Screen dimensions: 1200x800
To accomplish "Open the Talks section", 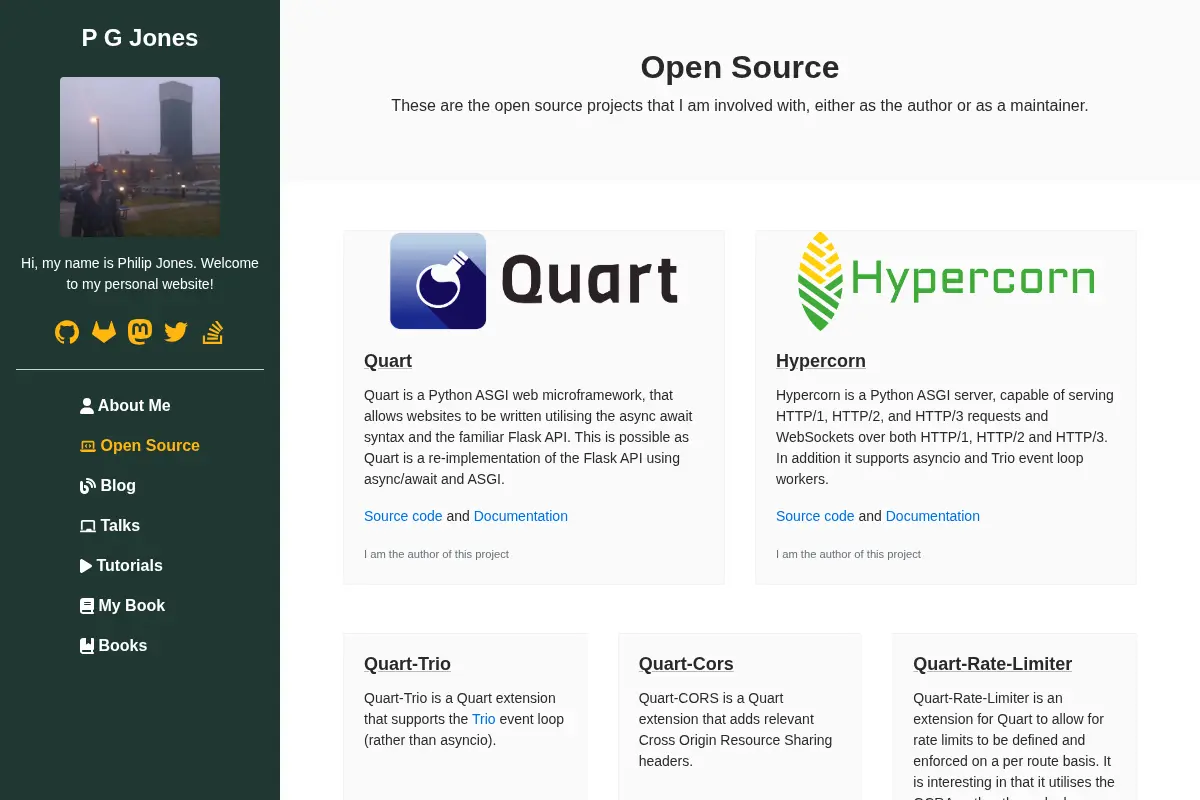I will tap(110, 525).
